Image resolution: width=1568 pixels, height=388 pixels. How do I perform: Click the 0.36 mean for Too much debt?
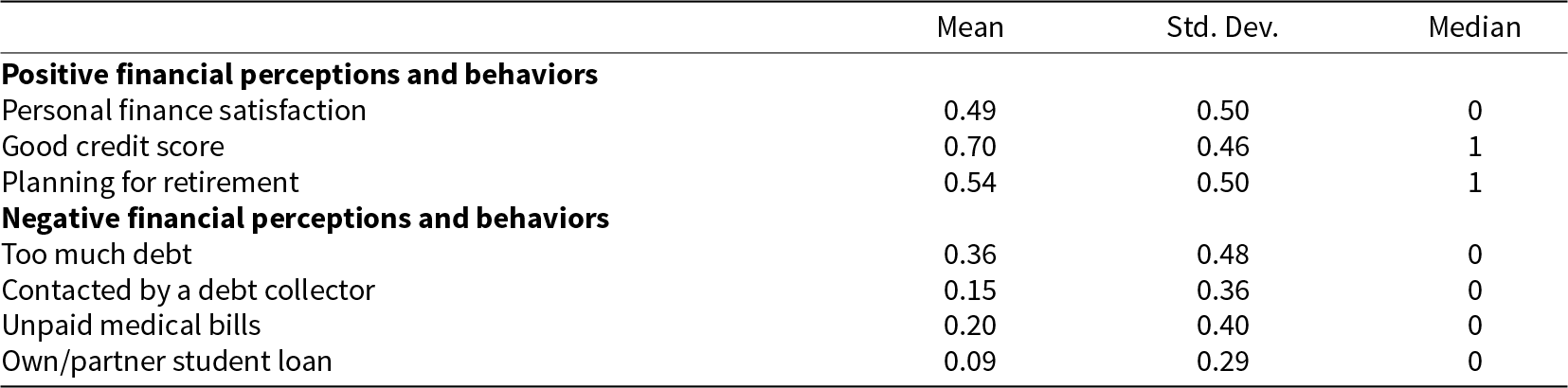(x=970, y=255)
